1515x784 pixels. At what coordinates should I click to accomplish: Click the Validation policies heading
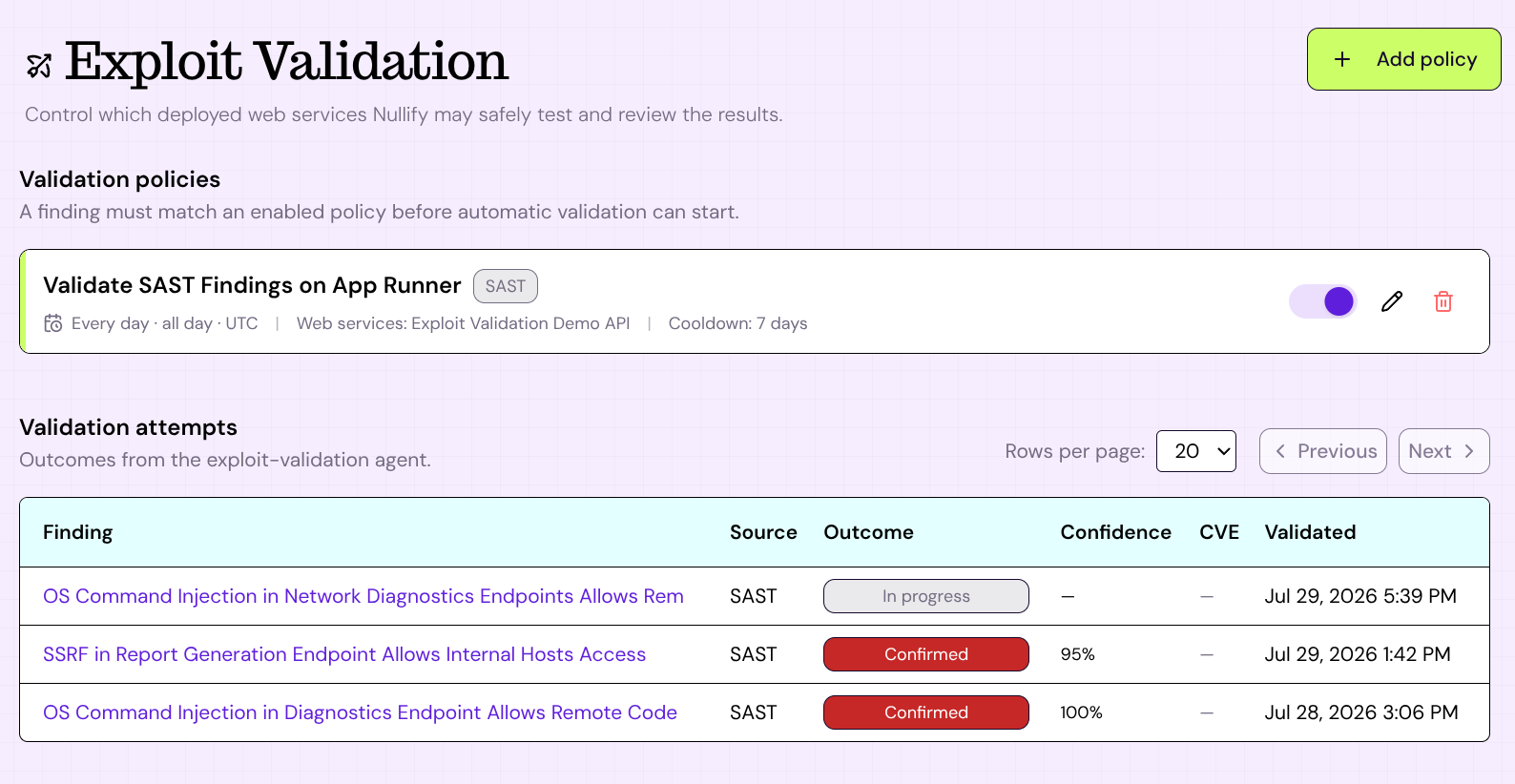(x=120, y=179)
